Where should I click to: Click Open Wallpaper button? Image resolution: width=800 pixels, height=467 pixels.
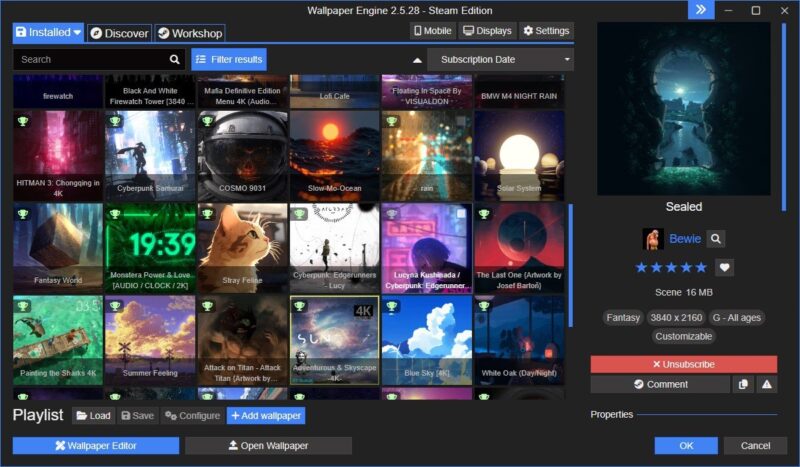click(268, 446)
